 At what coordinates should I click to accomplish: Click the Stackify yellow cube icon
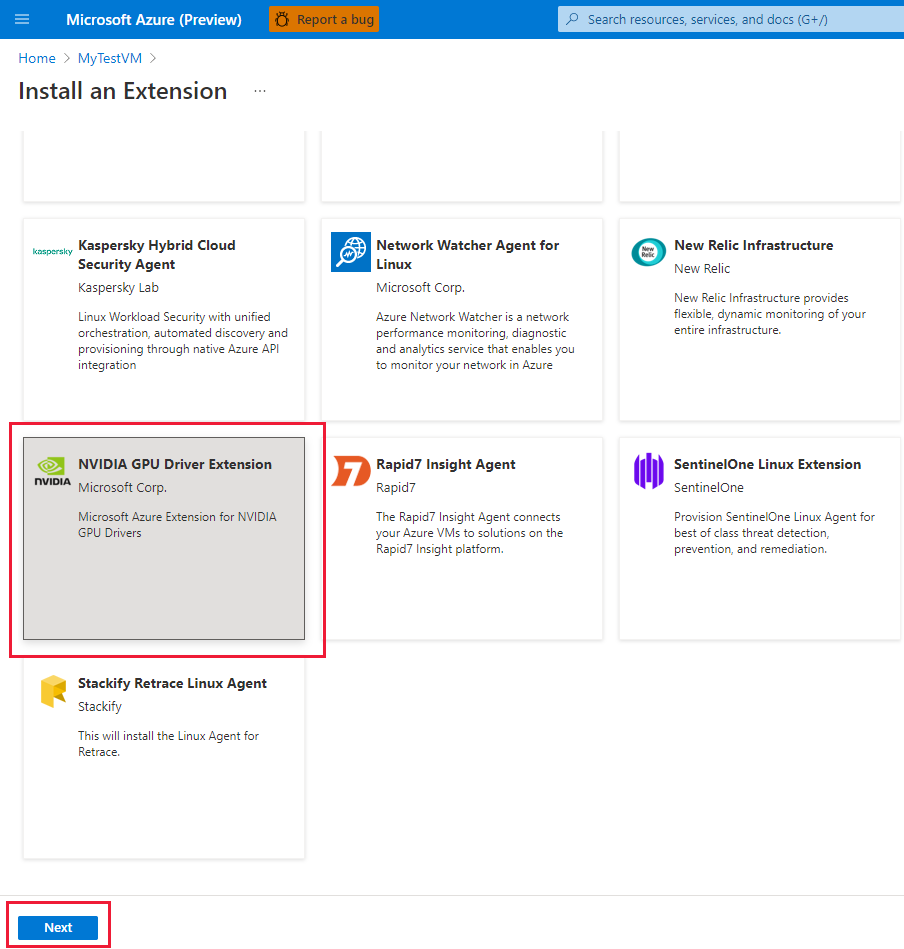click(x=52, y=690)
